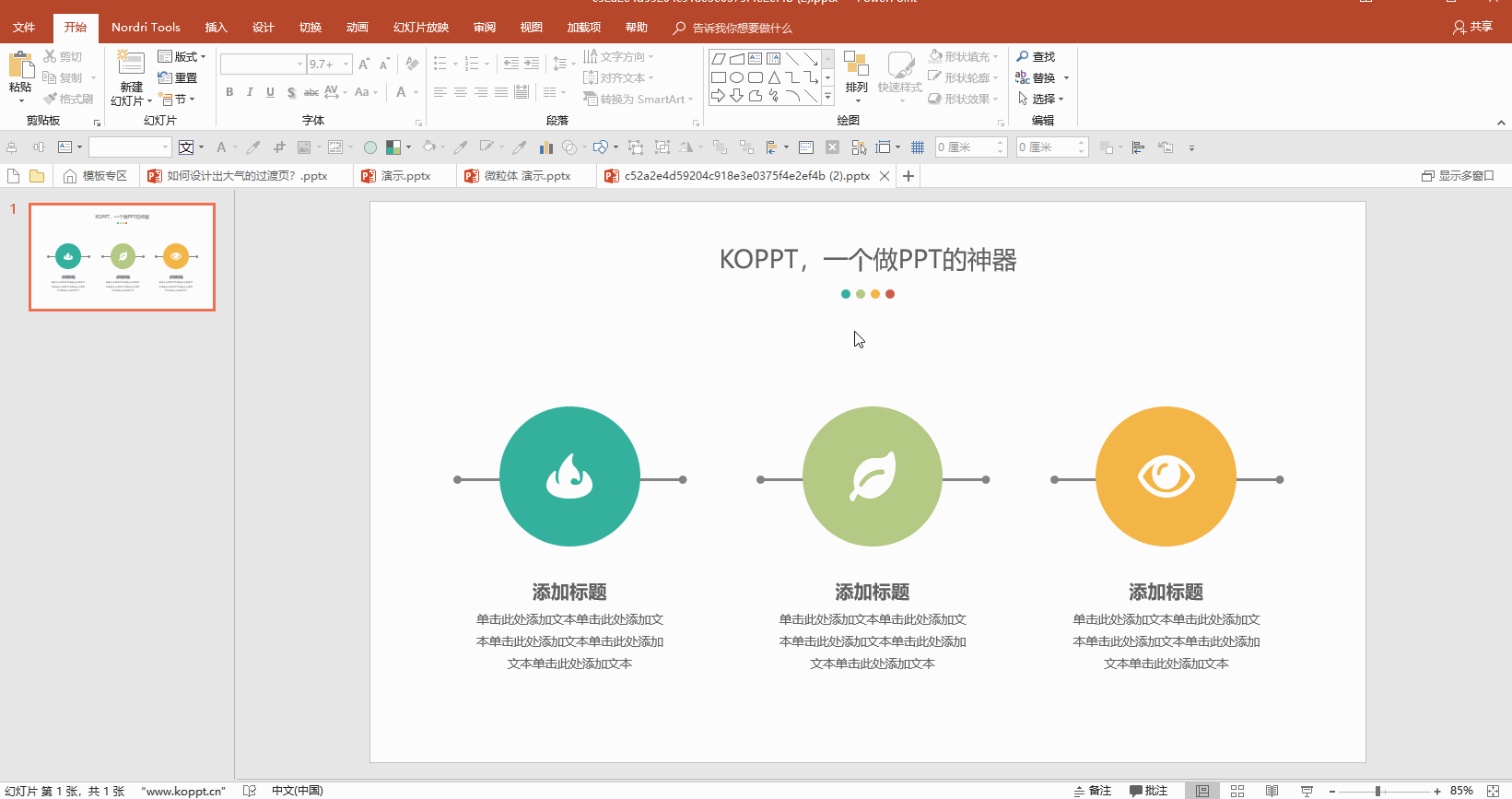This screenshot has width=1512, height=799.
Task: Click the Decrease Font Size icon
Action: point(384,64)
